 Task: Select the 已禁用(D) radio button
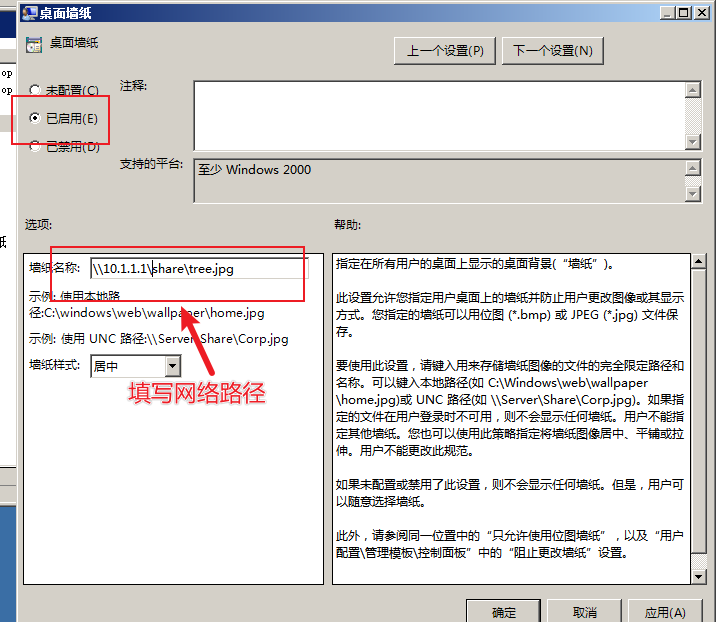tap(35, 146)
